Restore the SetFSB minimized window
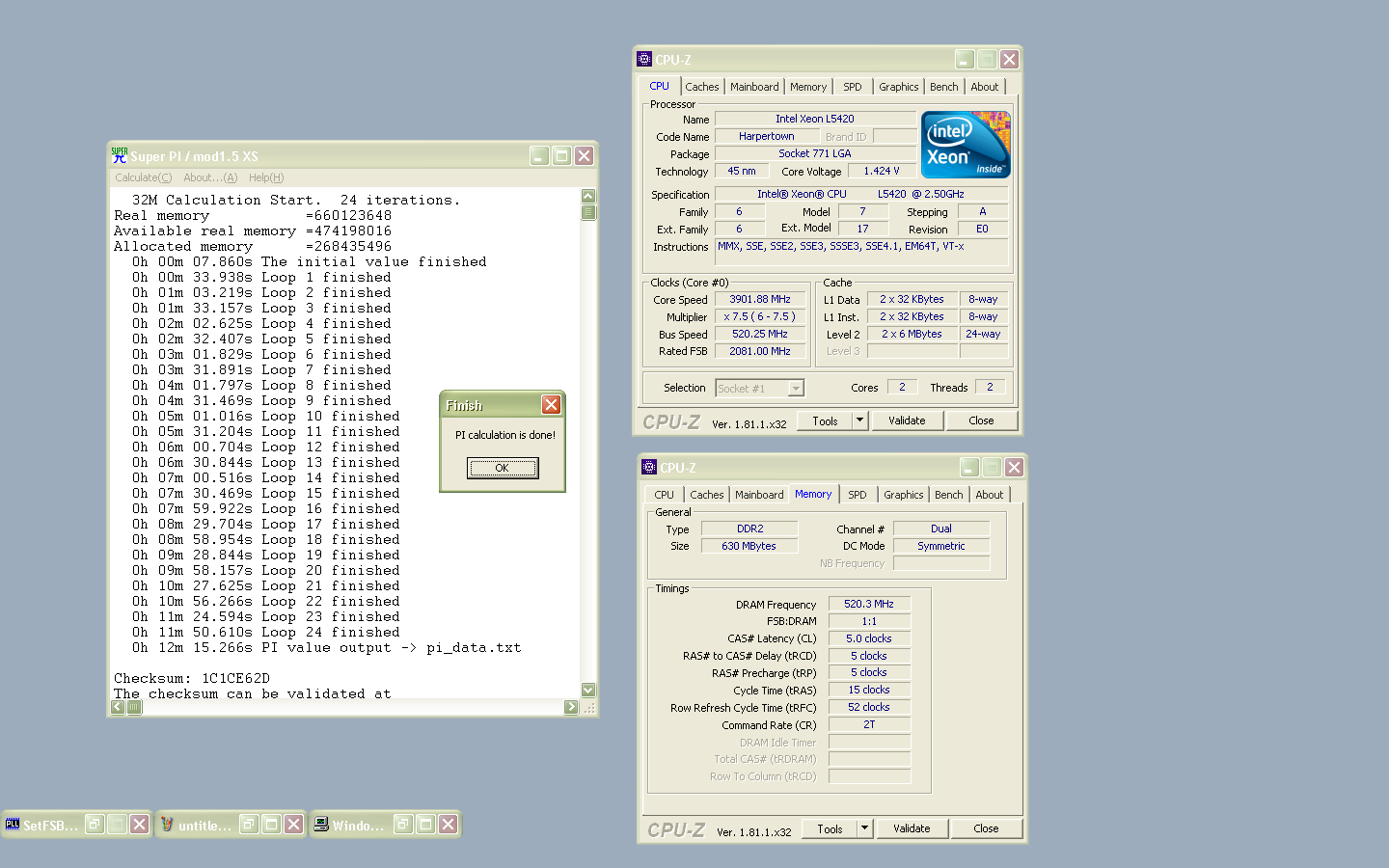This screenshot has height=868, width=1389. coord(95,824)
